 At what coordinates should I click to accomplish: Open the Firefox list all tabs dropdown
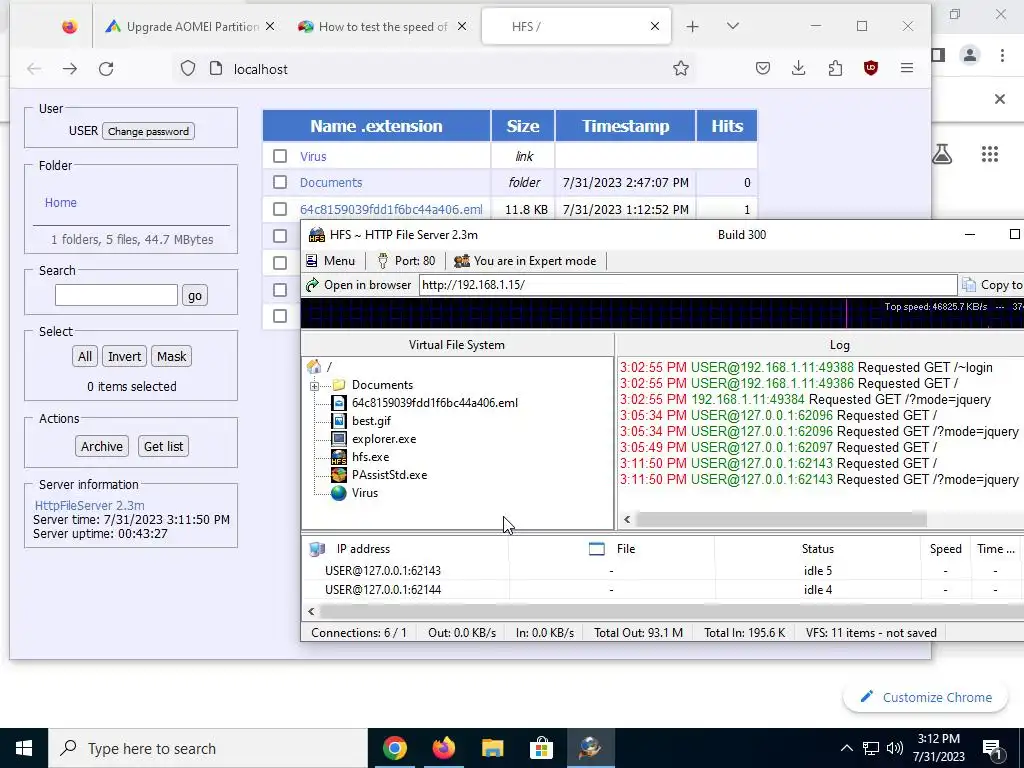(x=733, y=26)
